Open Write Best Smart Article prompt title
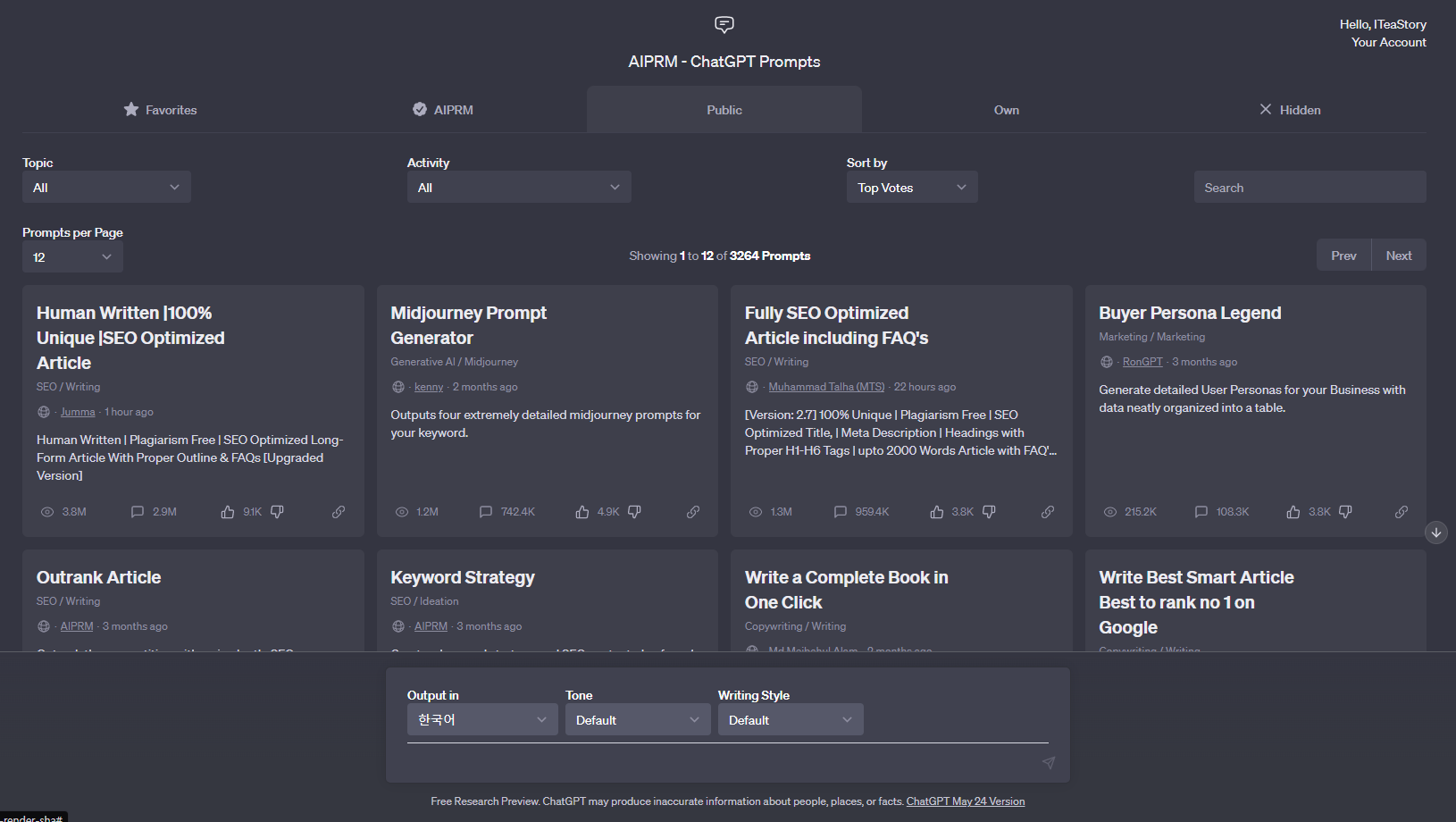The height and width of the screenshot is (822, 1456). click(1196, 602)
